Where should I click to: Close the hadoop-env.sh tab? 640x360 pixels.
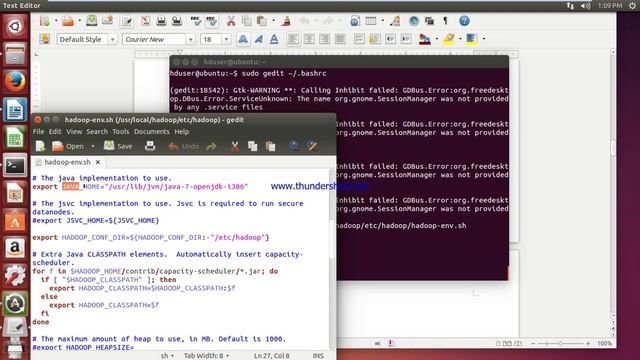[98, 162]
